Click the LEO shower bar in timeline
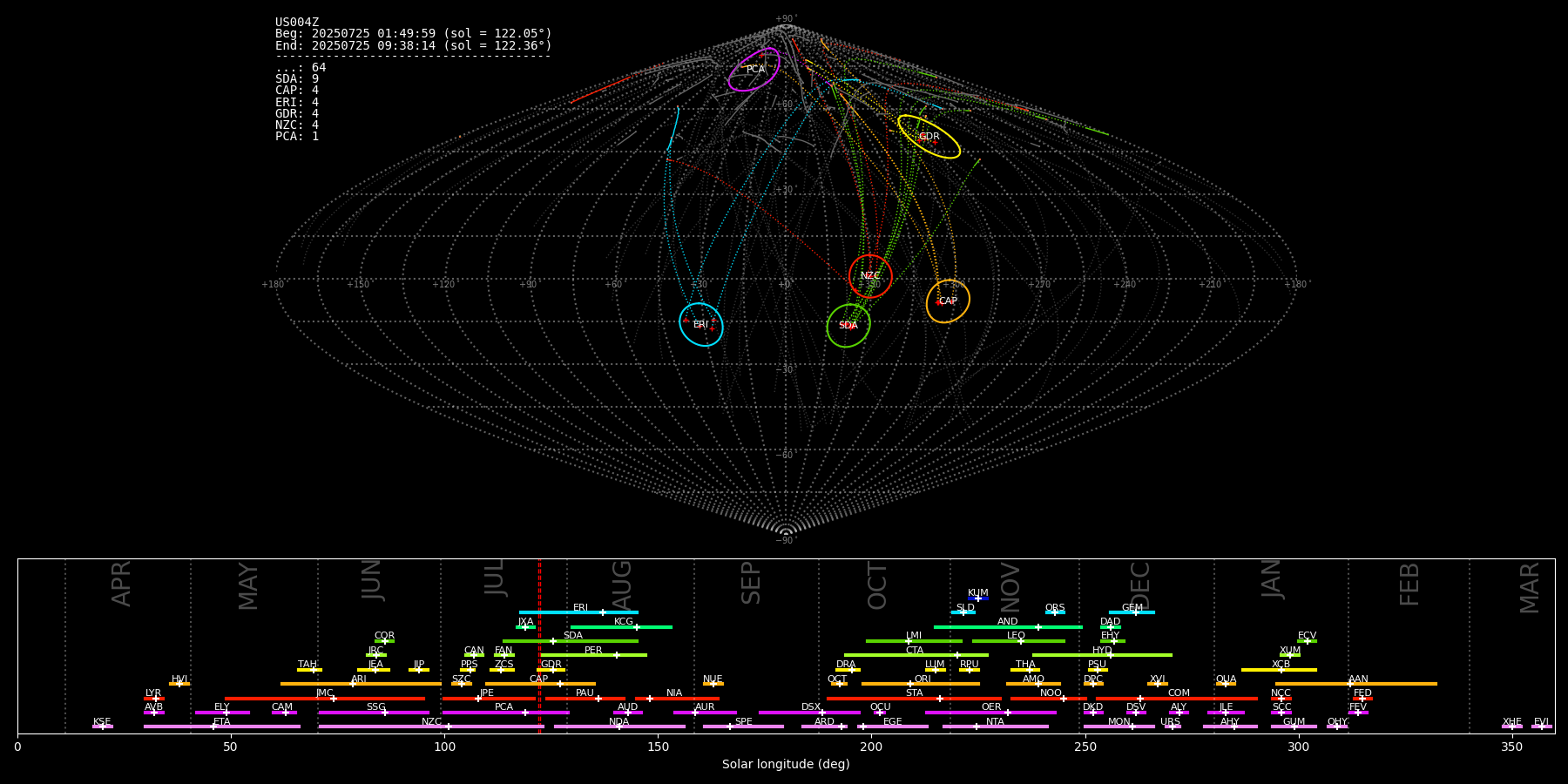1568x784 pixels. pos(1018,641)
